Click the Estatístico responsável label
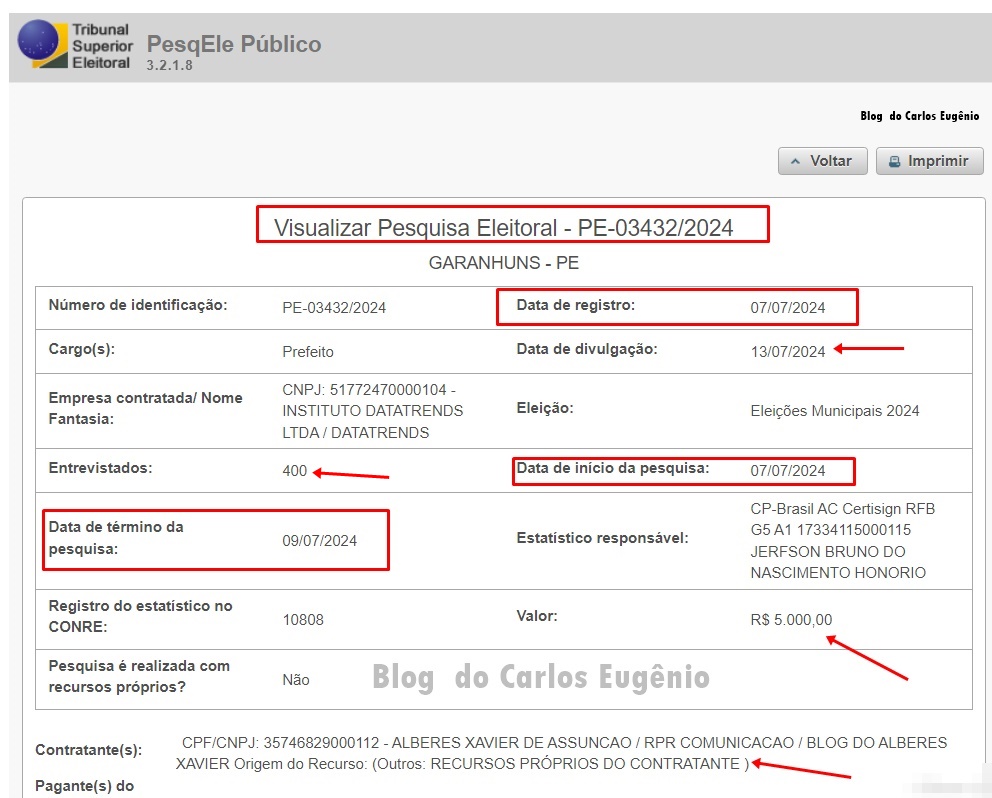Screen dimensions: 992x798 [x=602, y=538]
